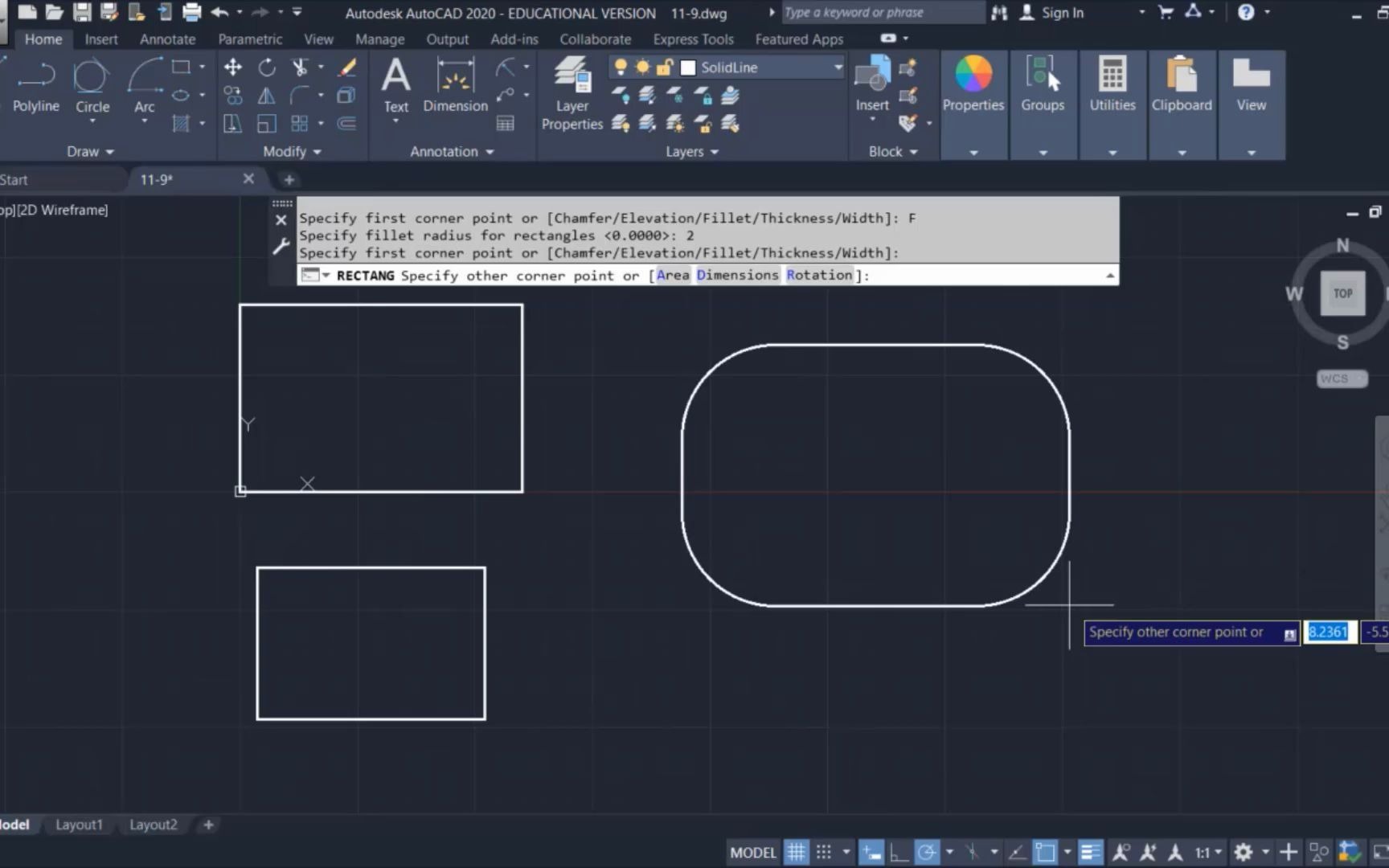This screenshot has height=868, width=1389.
Task: Expand the Modify panel
Action: 292,151
